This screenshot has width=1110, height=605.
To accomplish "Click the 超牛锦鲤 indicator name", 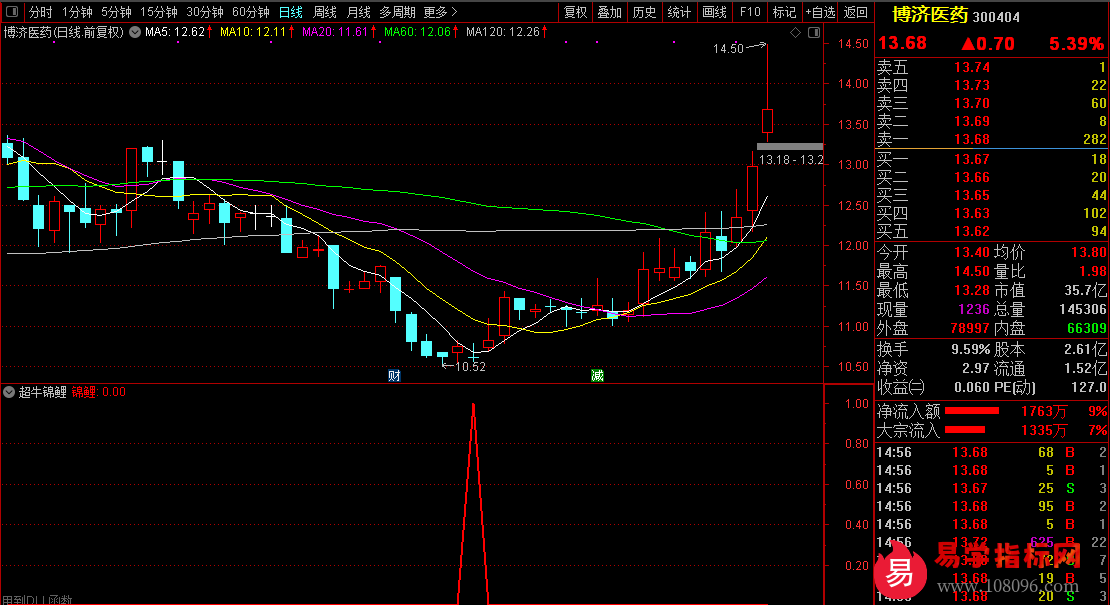I will pos(42,392).
